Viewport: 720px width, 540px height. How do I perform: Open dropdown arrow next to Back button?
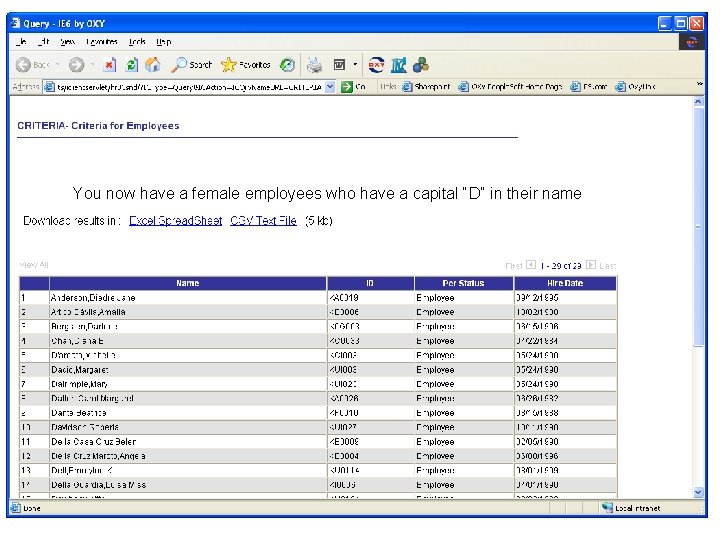click(x=57, y=65)
